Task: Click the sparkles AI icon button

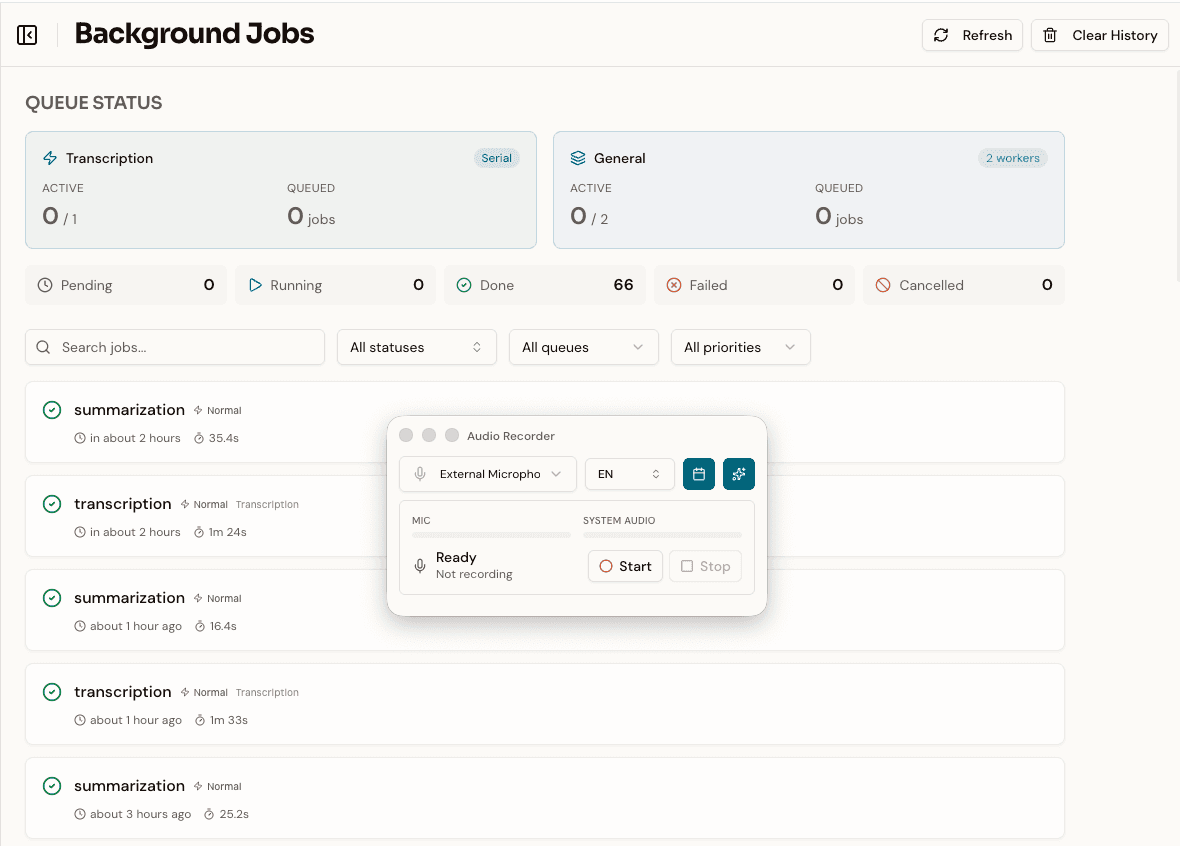Action: pyautogui.click(x=739, y=474)
